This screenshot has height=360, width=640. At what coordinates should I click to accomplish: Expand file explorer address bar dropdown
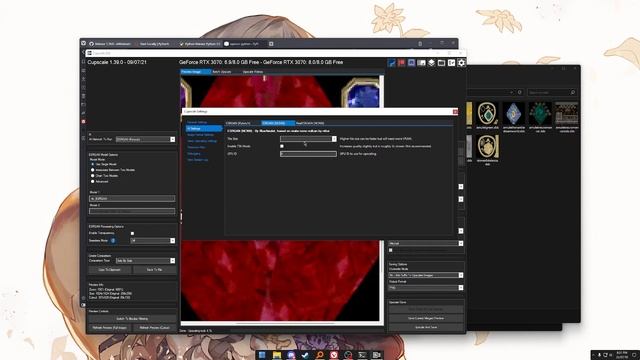[511, 92]
